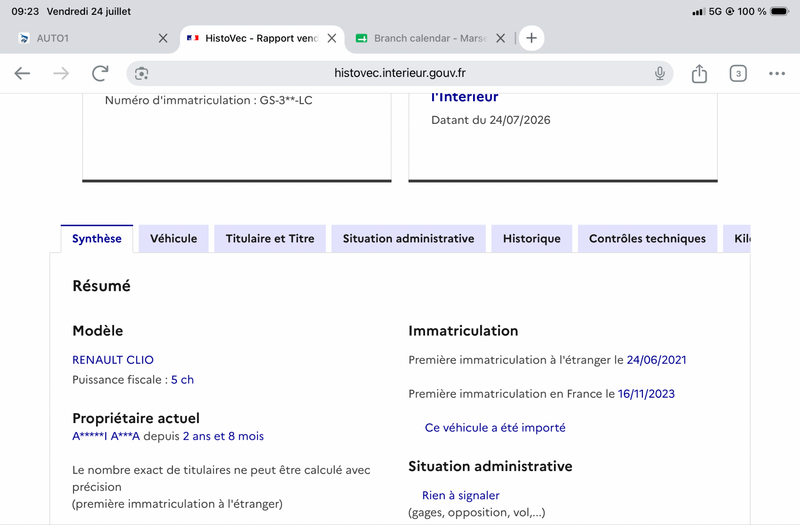
Task: Click the foreign registration date 24/06/2021
Action: [x=656, y=360]
